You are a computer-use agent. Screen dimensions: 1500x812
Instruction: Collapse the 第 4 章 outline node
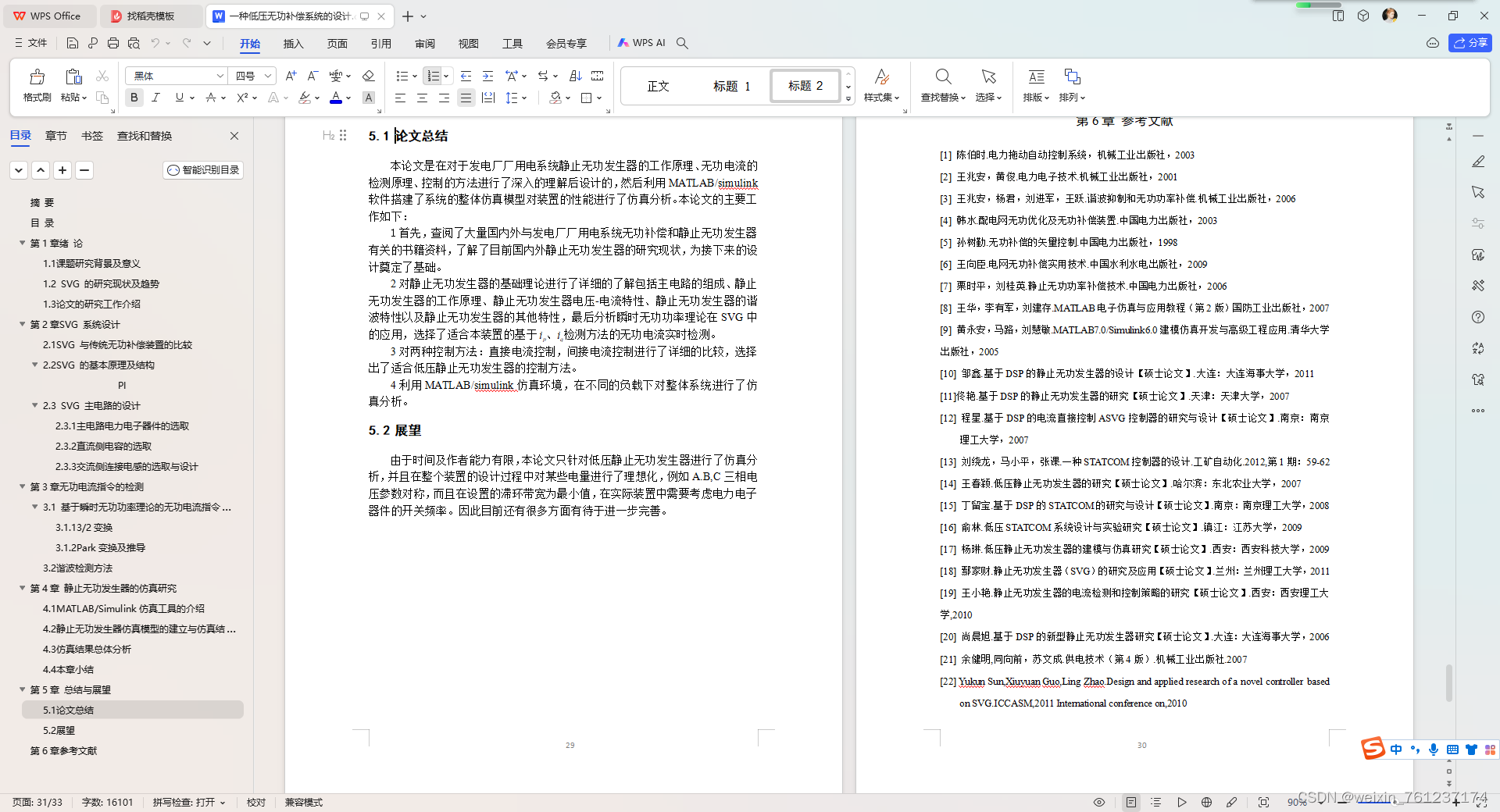[22, 588]
